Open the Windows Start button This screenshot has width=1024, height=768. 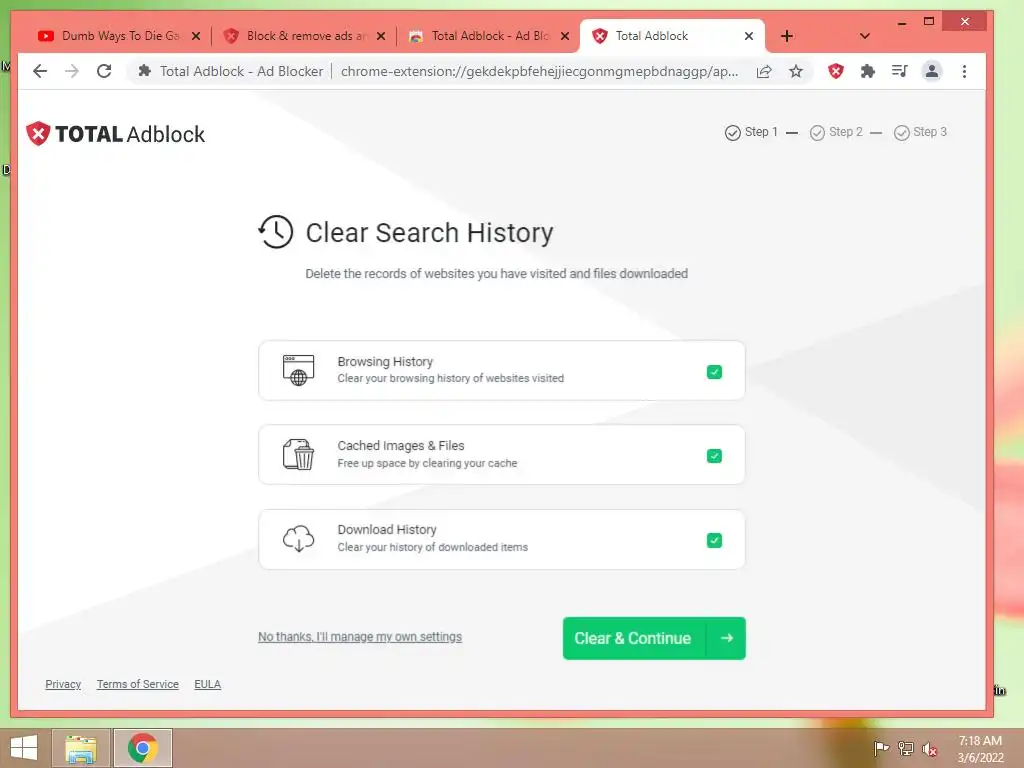coord(24,748)
